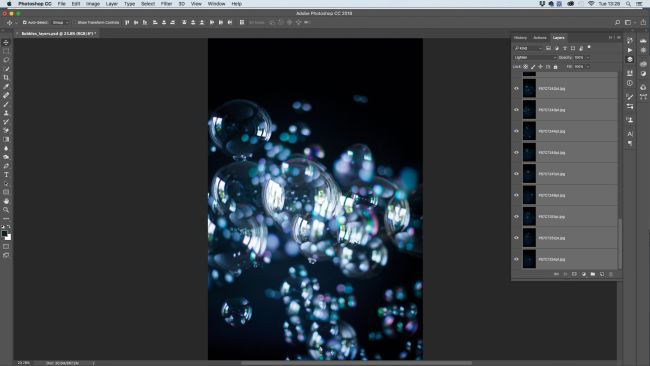
Task: Open the Filter menu
Action: (166, 4)
